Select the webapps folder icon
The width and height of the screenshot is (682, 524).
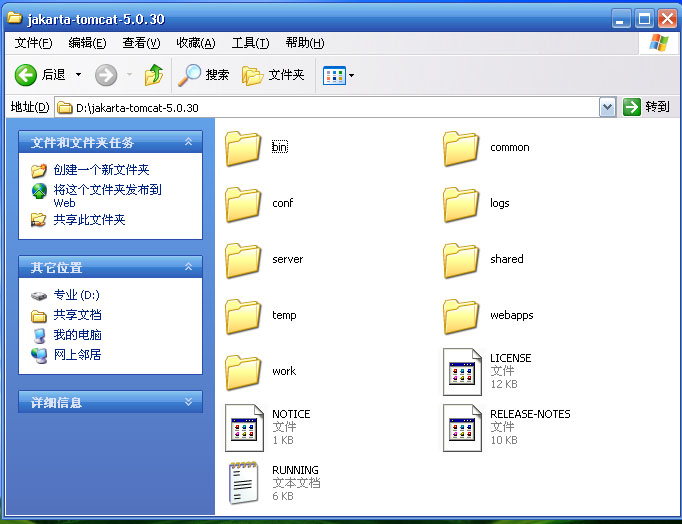(461, 316)
